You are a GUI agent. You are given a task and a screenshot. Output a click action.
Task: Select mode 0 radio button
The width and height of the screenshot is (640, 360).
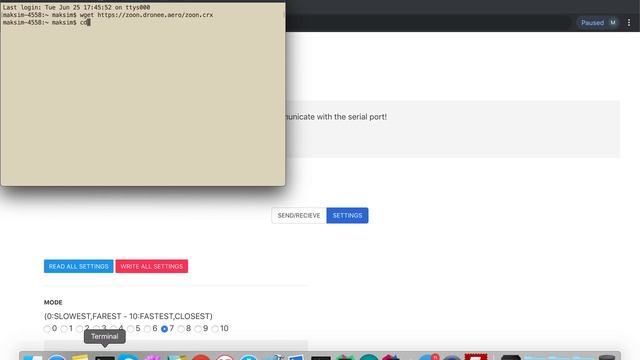[47, 329]
